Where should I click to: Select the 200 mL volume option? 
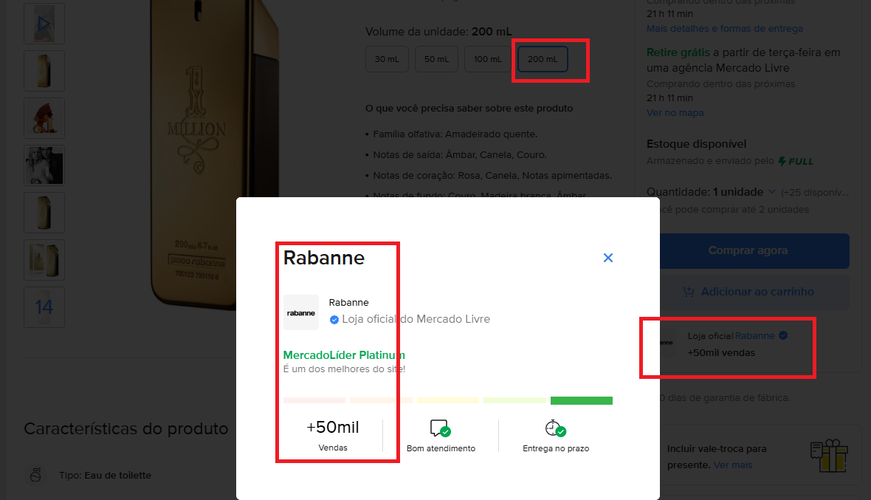[x=542, y=60]
